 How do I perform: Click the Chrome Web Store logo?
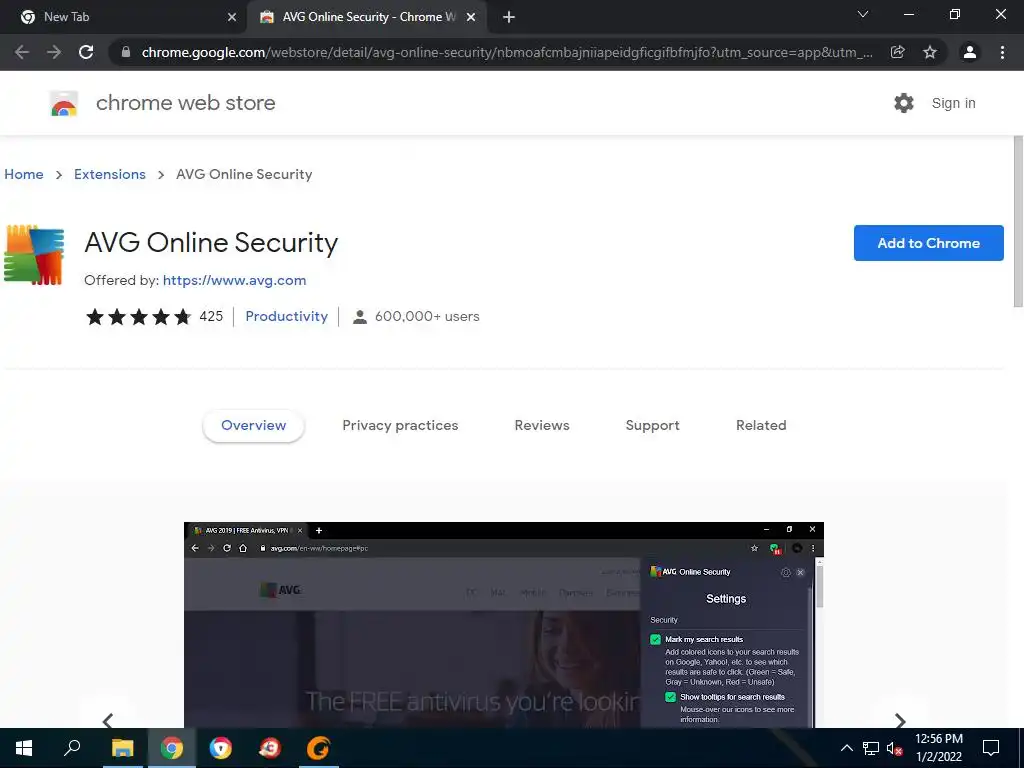point(64,103)
